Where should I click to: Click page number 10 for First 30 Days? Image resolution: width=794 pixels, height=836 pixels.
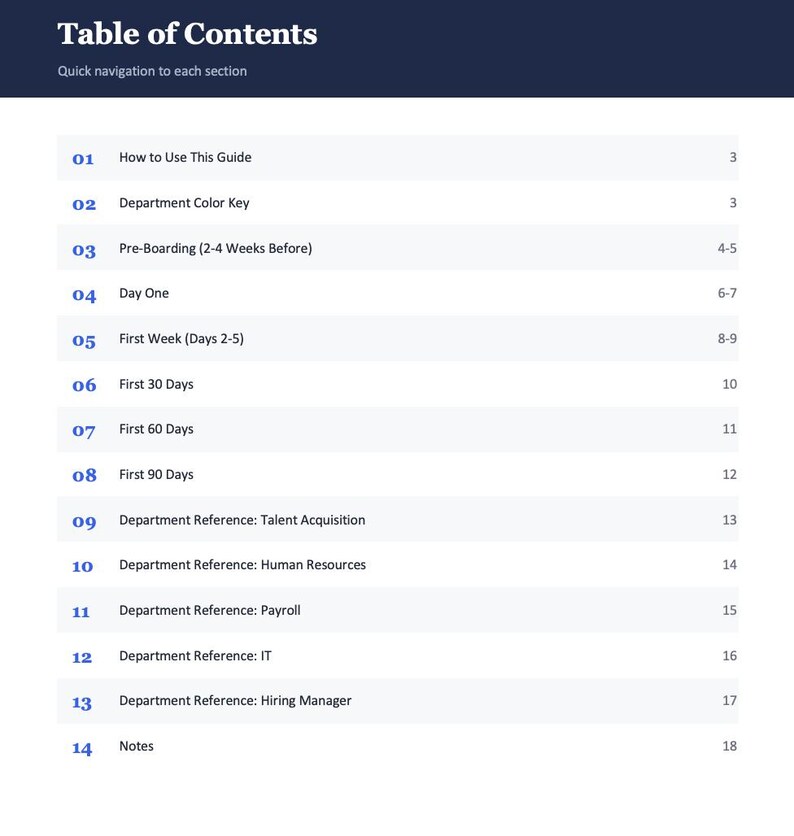click(729, 384)
